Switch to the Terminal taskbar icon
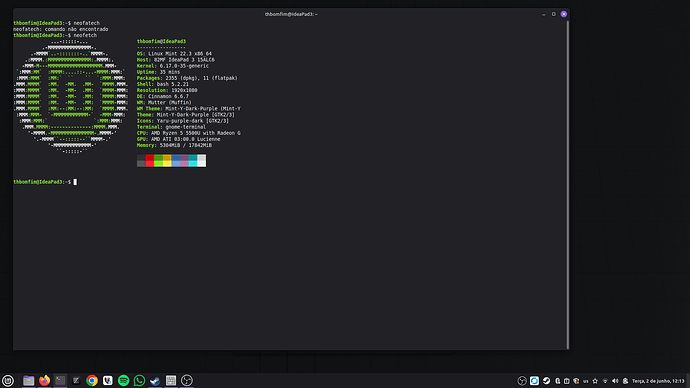The image size is (690, 388). point(60,381)
